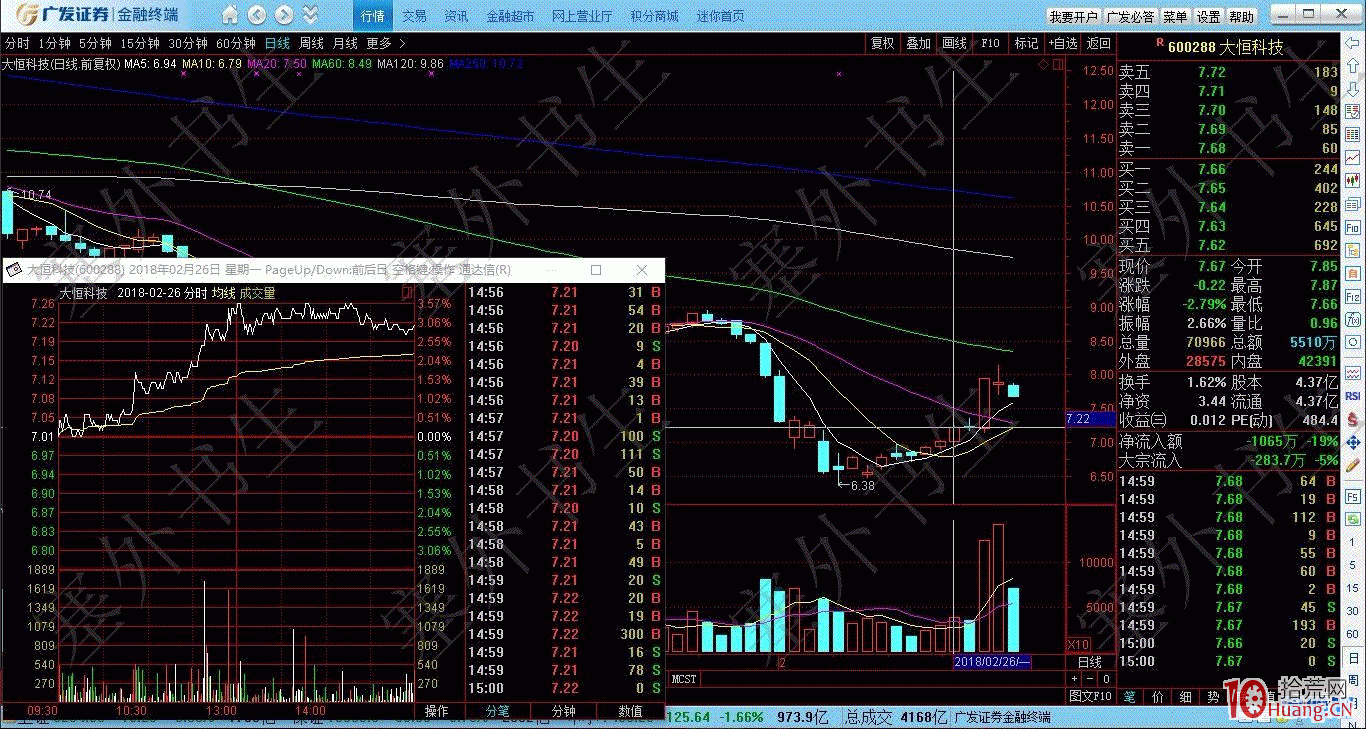Image resolution: width=1366 pixels, height=729 pixels.
Task: Select the 势 tab at bottom
Action: (x=1212, y=696)
